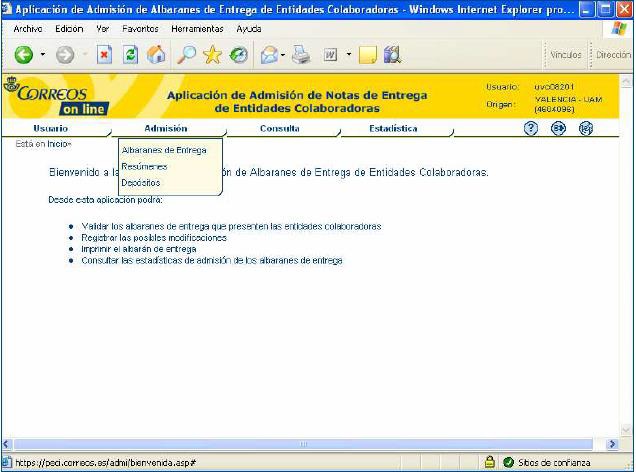This screenshot has width=636, height=472.
Task: Expand the Back button dropdown arrow
Action: pyautogui.click(x=41, y=56)
